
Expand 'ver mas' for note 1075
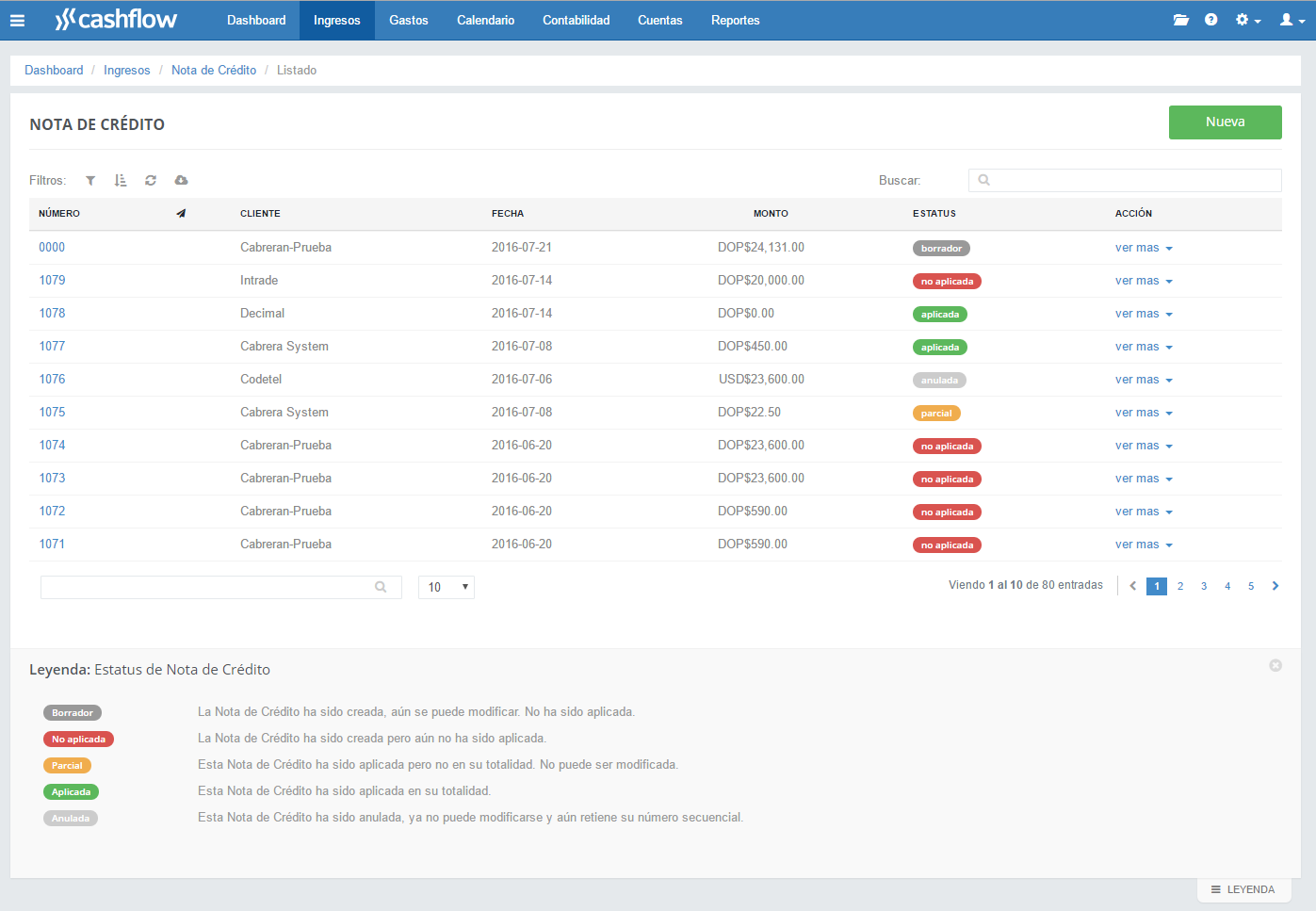pos(1144,413)
